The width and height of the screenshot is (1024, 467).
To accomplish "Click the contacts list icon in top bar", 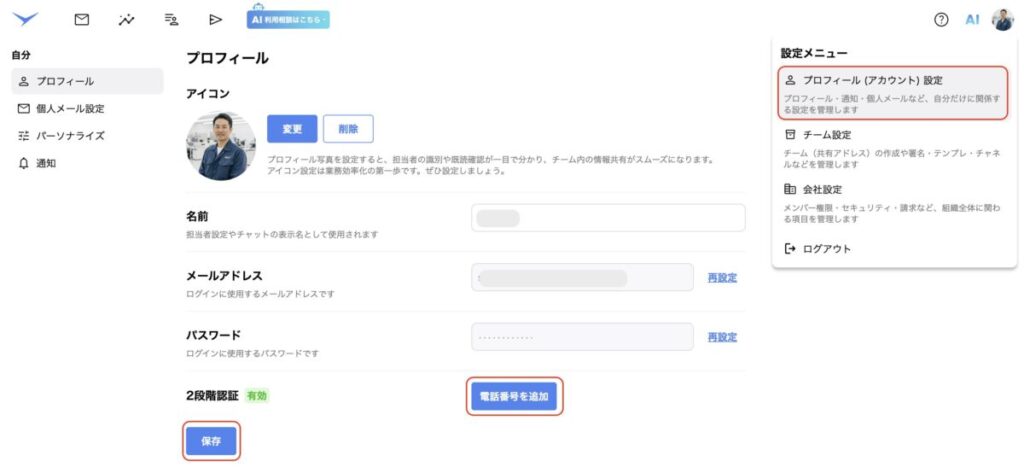I will click(x=171, y=19).
